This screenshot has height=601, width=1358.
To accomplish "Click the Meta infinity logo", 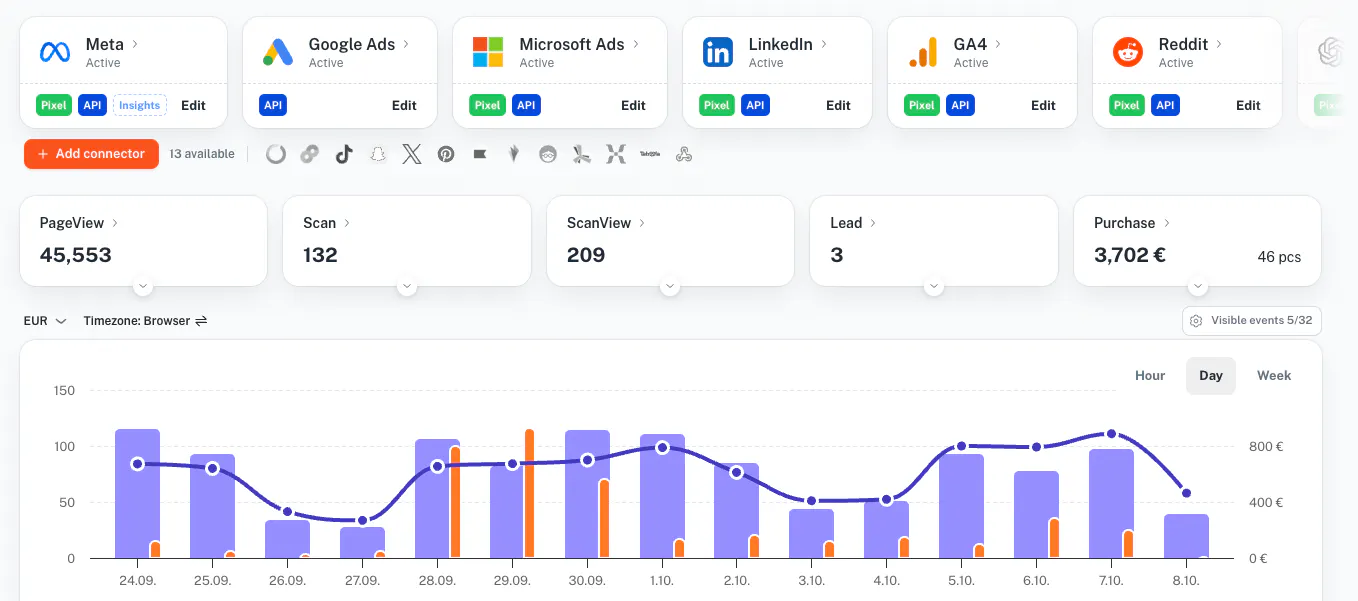I will click(53, 52).
